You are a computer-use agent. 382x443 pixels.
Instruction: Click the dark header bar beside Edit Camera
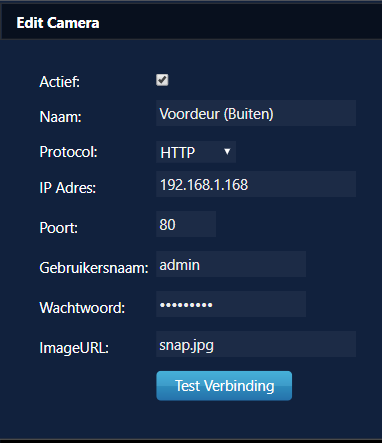240,22
